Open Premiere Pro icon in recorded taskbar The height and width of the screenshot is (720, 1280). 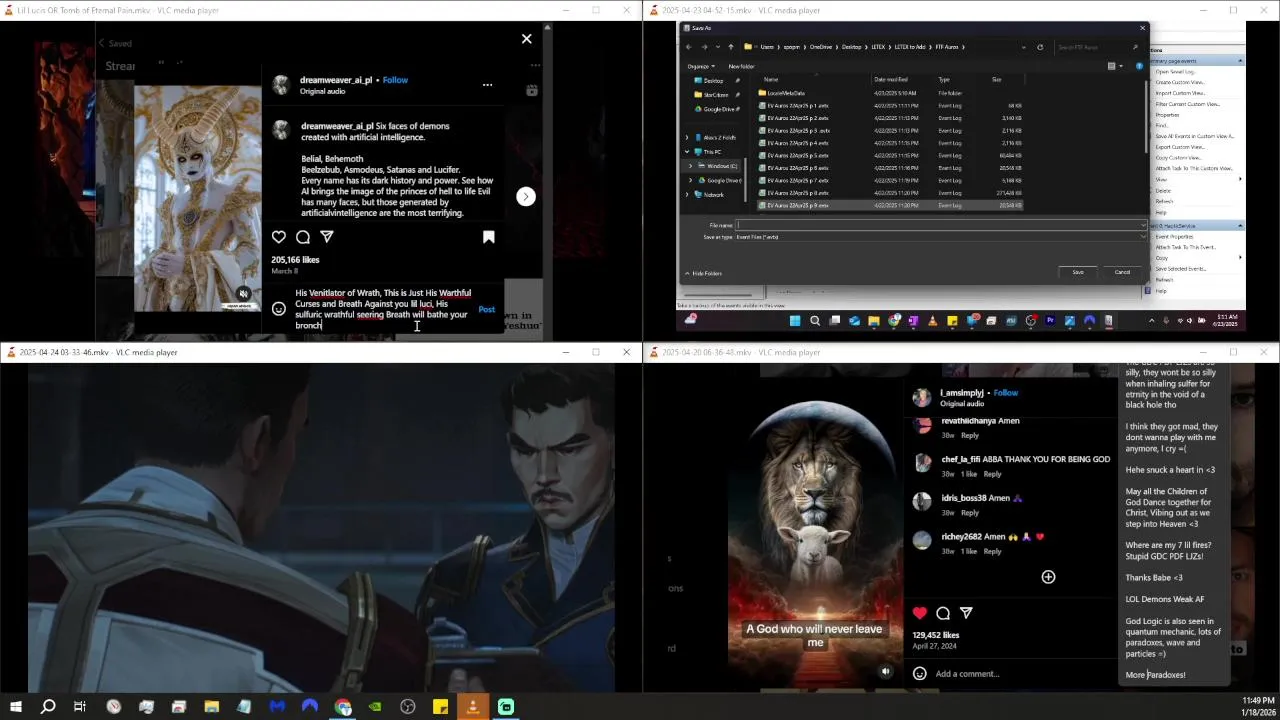(1050, 321)
